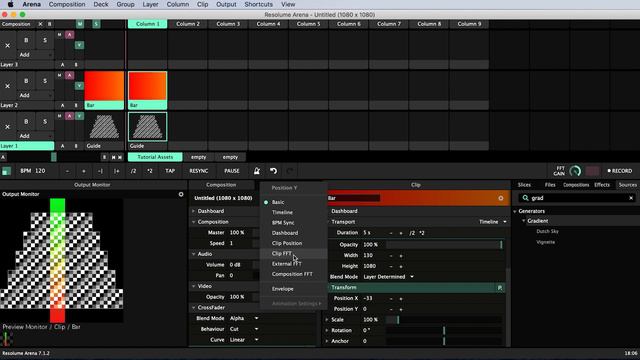Select the Tutorial Assets deck tab
640x360 pixels.
(155, 157)
